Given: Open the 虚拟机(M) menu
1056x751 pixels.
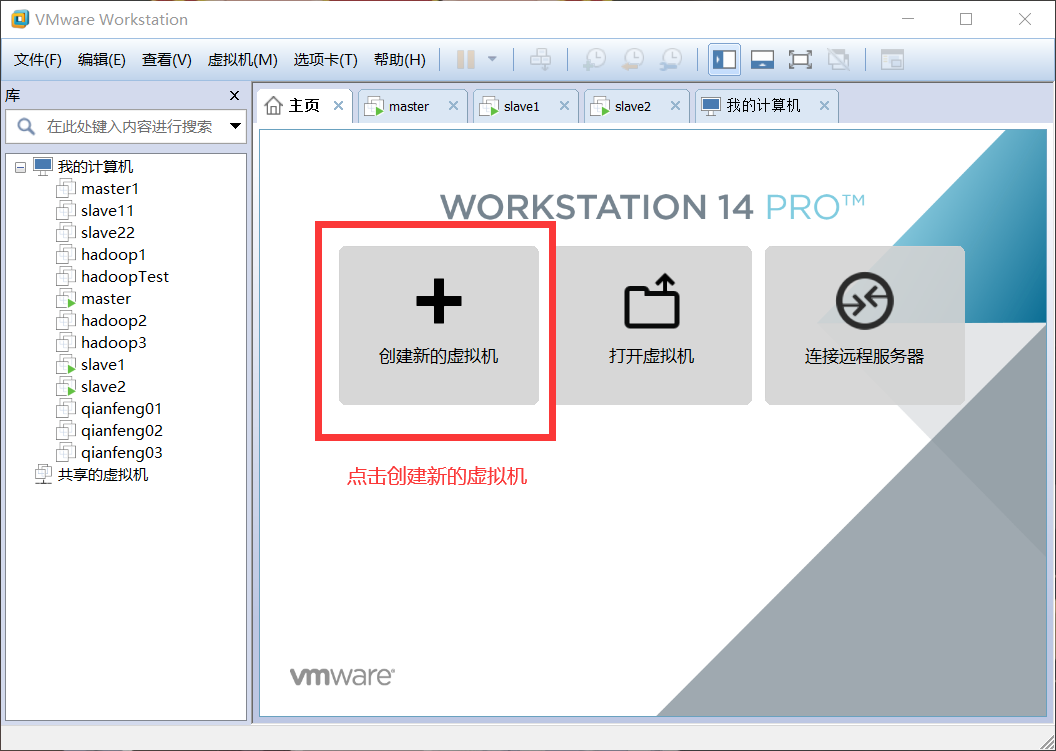Looking at the screenshot, I should pos(242,60).
